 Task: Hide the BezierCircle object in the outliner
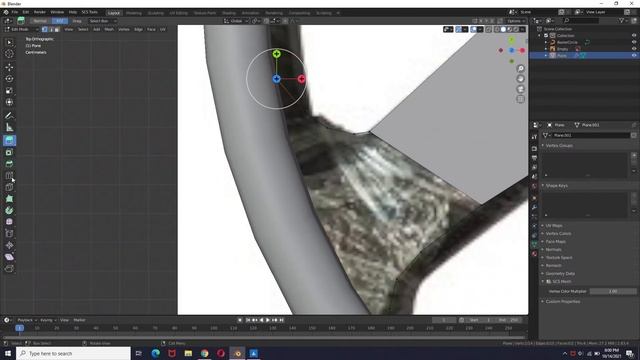coord(634,42)
